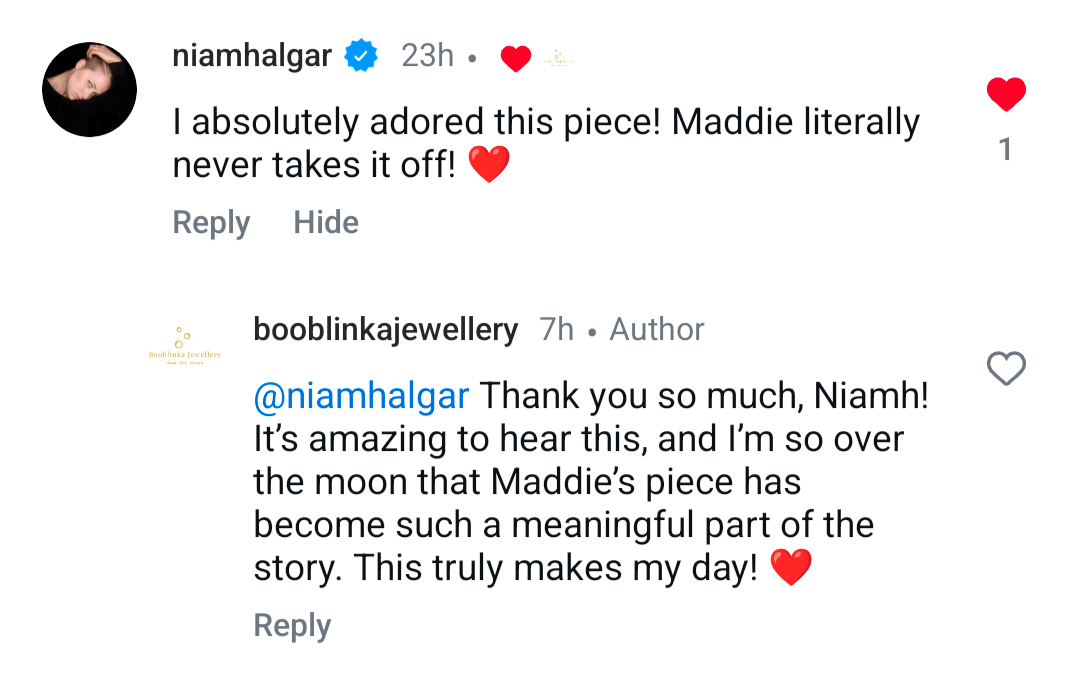The image size is (1080, 692).
Task: Click niamhalgar's profile picture
Action: (x=89, y=89)
